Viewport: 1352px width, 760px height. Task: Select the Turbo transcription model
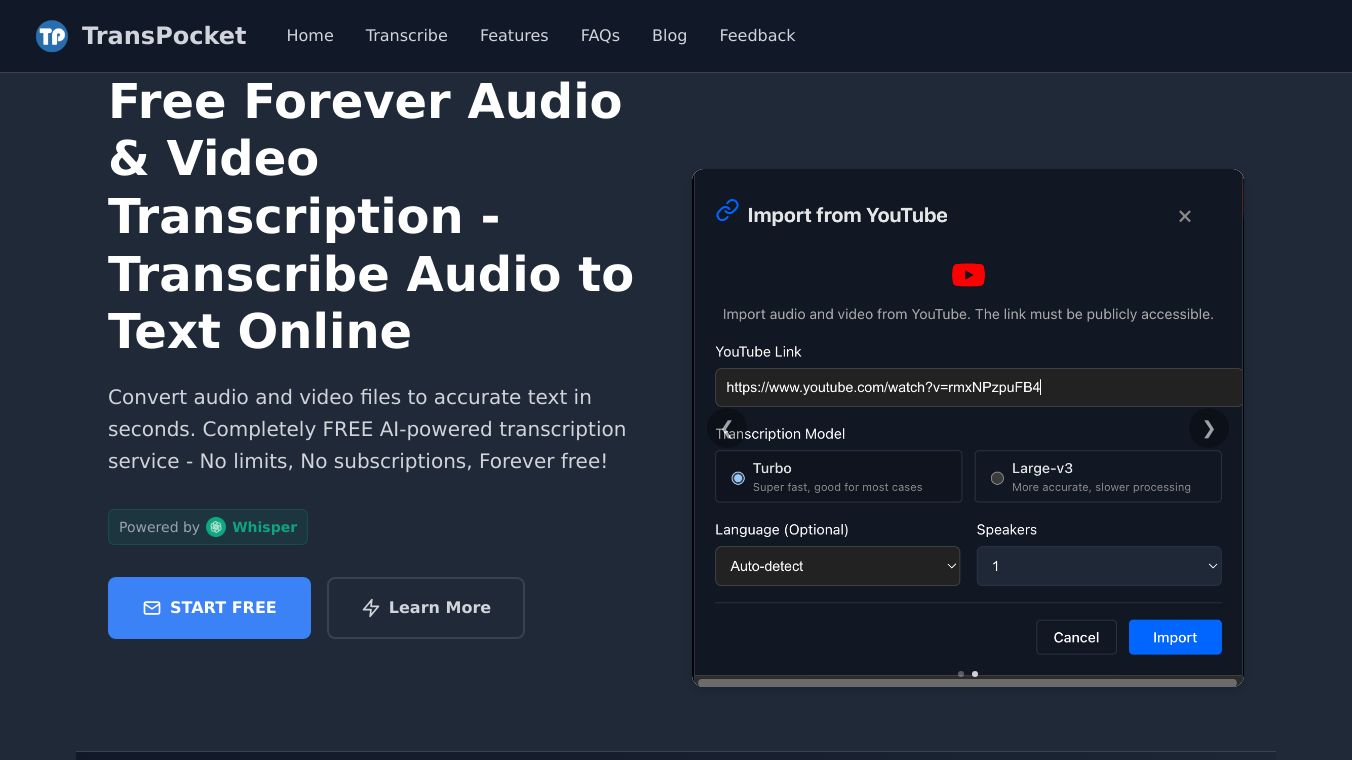tap(838, 476)
